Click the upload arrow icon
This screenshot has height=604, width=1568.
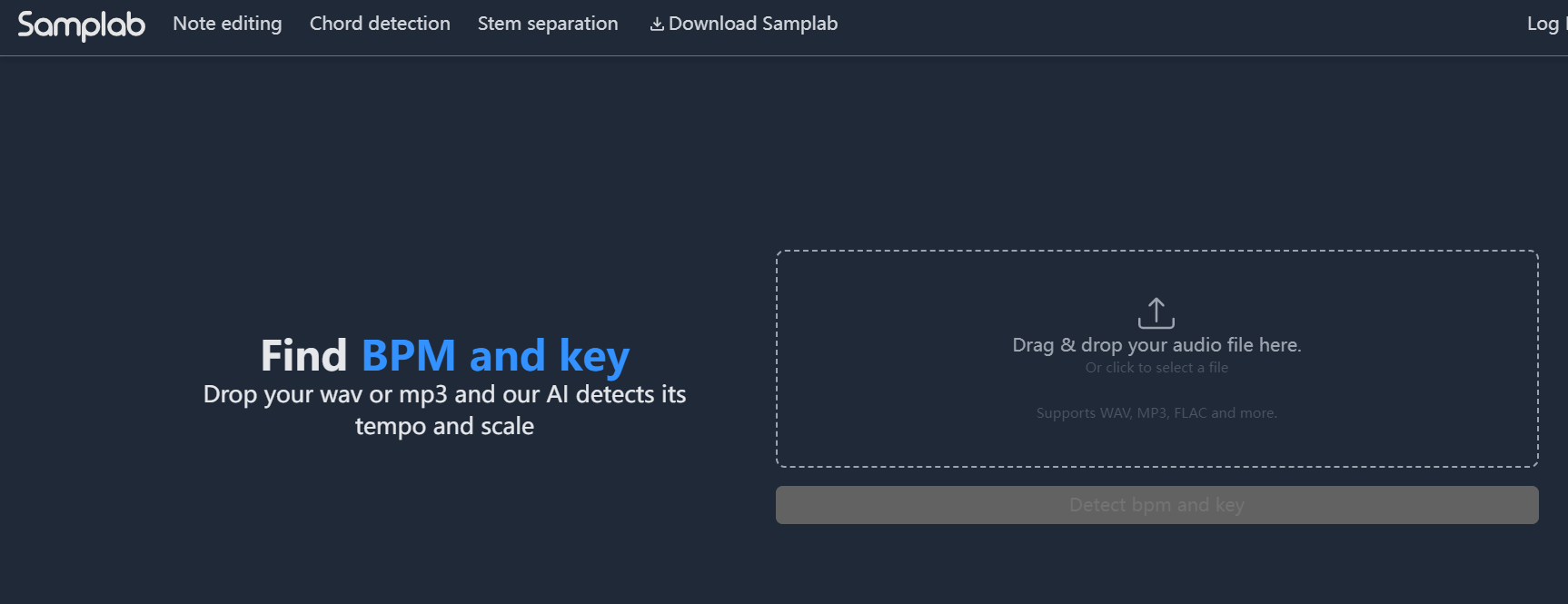[1156, 312]
